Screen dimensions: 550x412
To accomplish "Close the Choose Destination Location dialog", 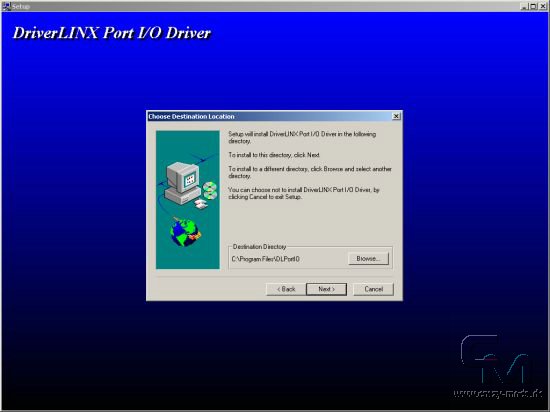I will (x=396, y=116).
